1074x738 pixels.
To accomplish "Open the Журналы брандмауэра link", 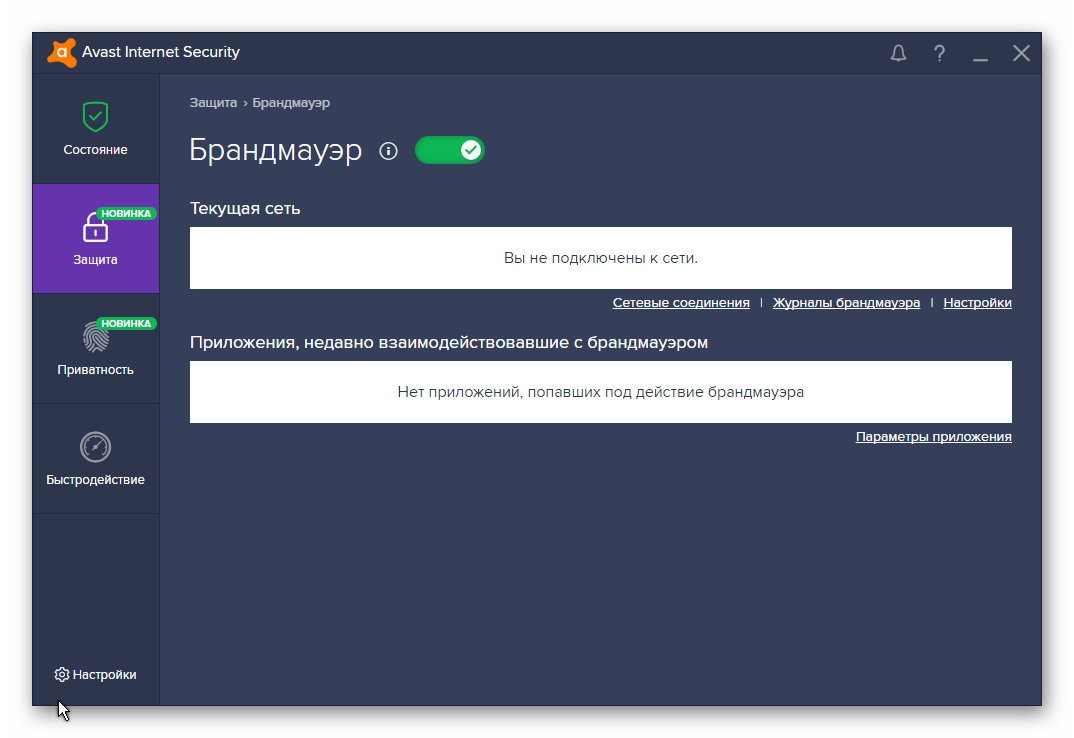I will point(846,303).
